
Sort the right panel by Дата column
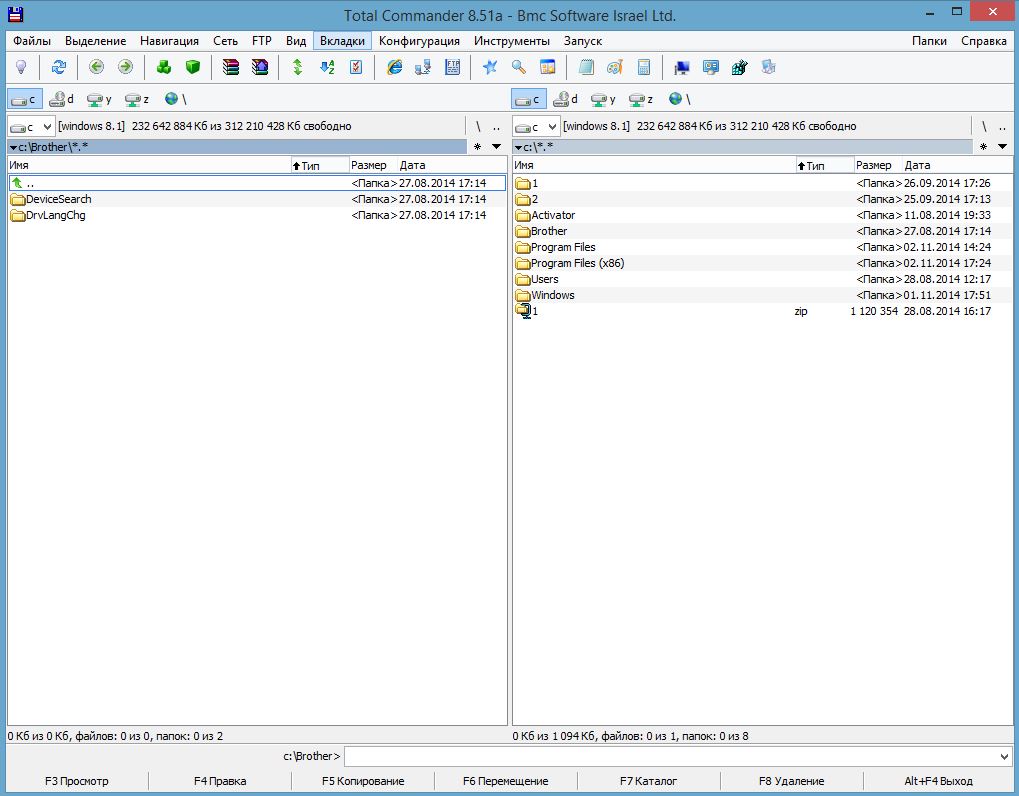[957, 165]
